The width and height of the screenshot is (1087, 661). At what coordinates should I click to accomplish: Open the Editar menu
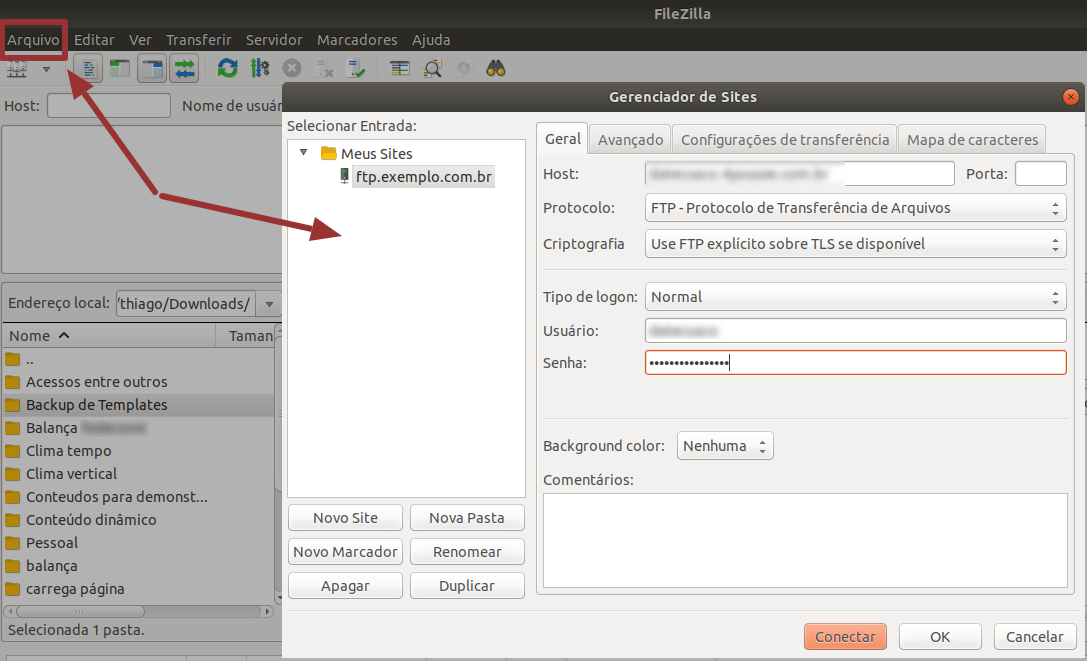(x=94, y=40)
